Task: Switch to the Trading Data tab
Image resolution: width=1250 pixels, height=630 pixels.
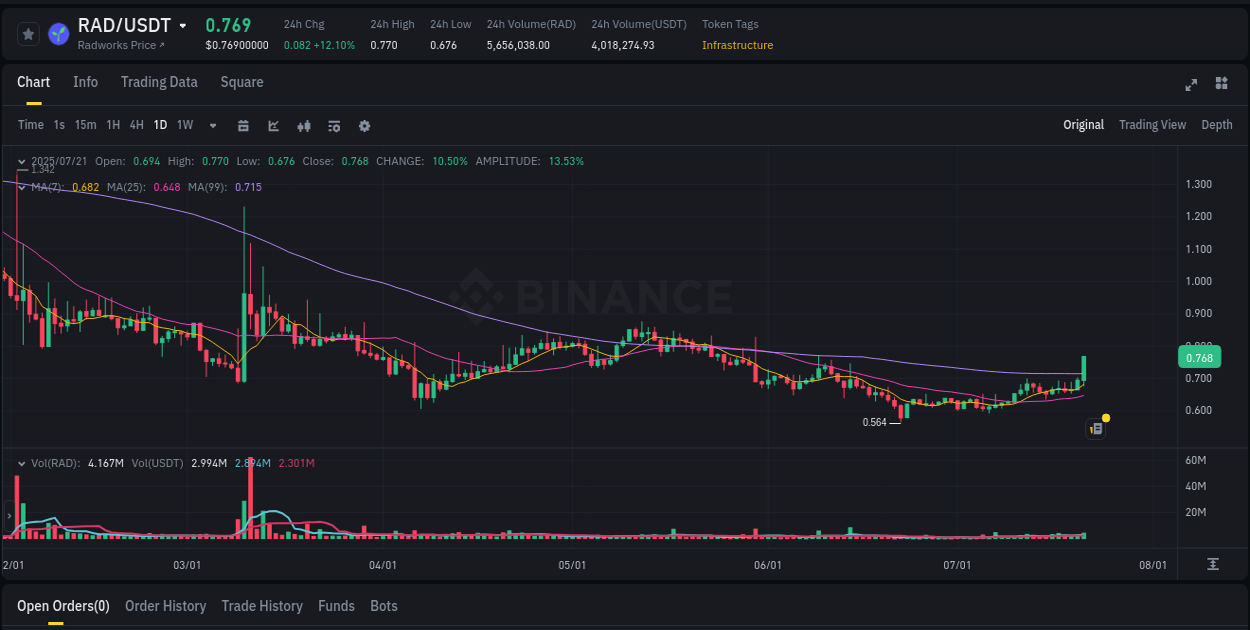Action: click(159, 82)
